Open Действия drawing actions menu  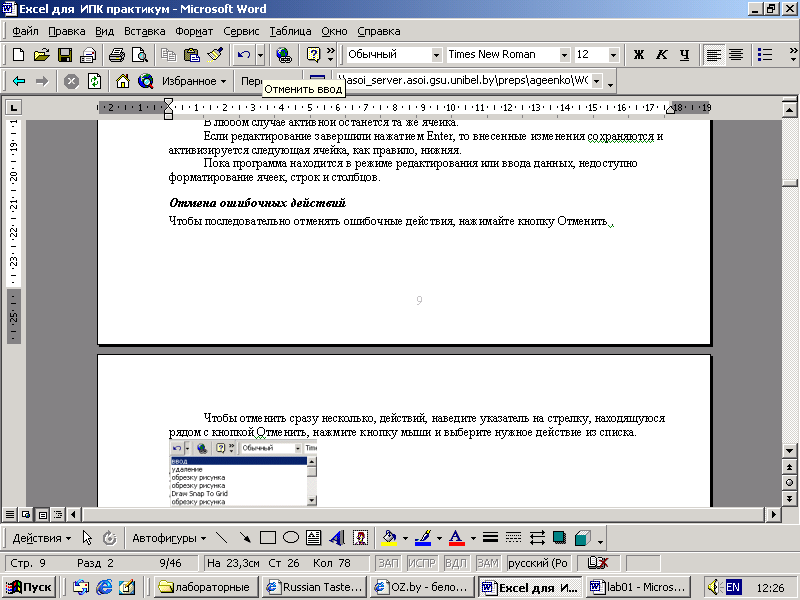[x=42, y=538]
